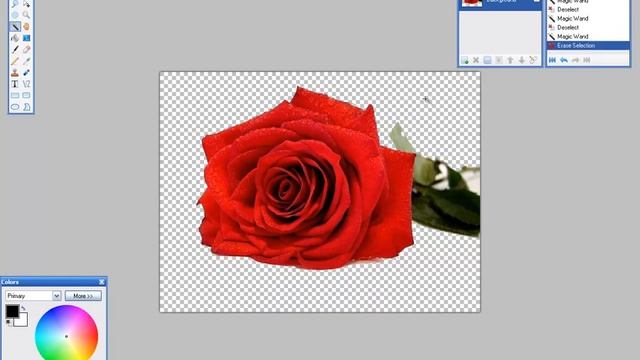This screenshot has width=640, height=360.
Task: Select the Paintbrush tool
Action: pyautogui.click(x=15, y=49)
